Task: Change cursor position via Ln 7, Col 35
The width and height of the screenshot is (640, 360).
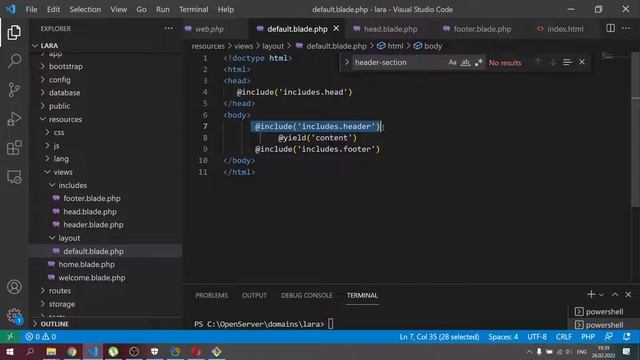Action: (x=439, y=337)
